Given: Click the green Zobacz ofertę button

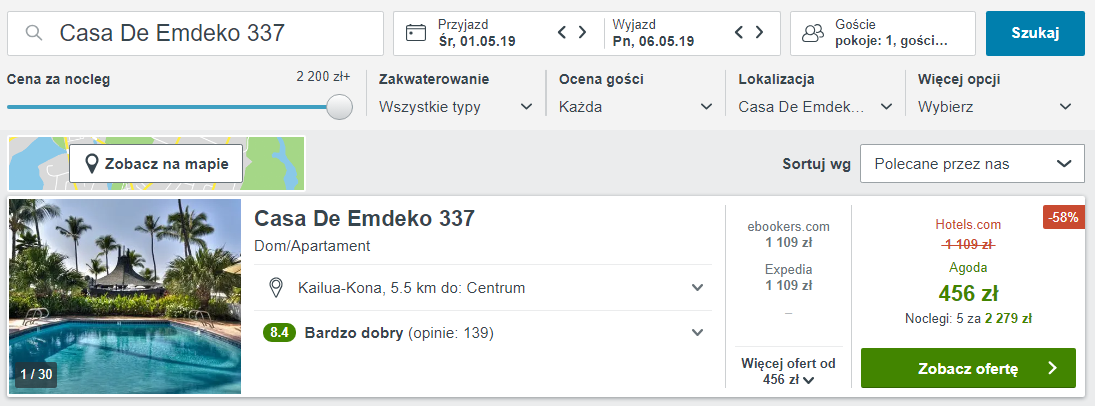Looking at the screenshot, I should pyautogui.click(x=967, y=368).
